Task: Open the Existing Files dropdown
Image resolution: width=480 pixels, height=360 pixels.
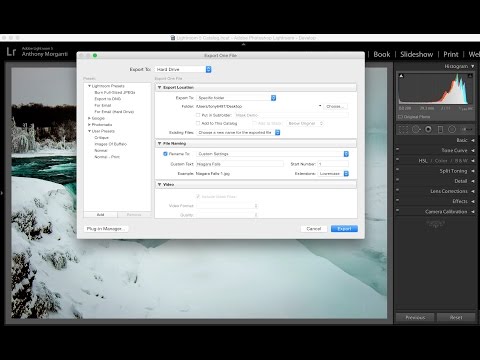Action: coord(238,132)
